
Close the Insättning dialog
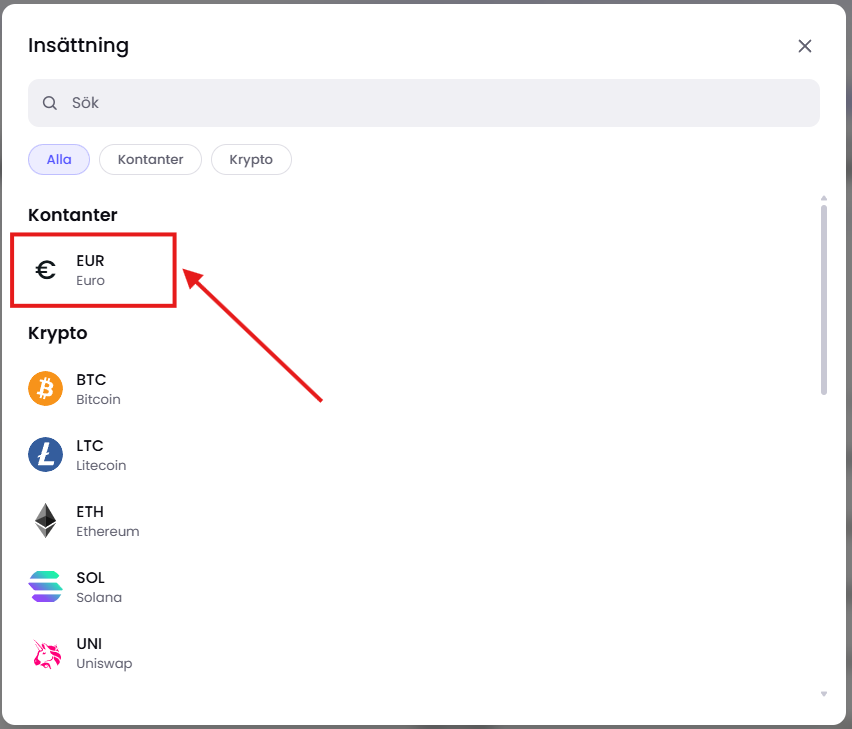pyautogui.click(x=805, y=46)
